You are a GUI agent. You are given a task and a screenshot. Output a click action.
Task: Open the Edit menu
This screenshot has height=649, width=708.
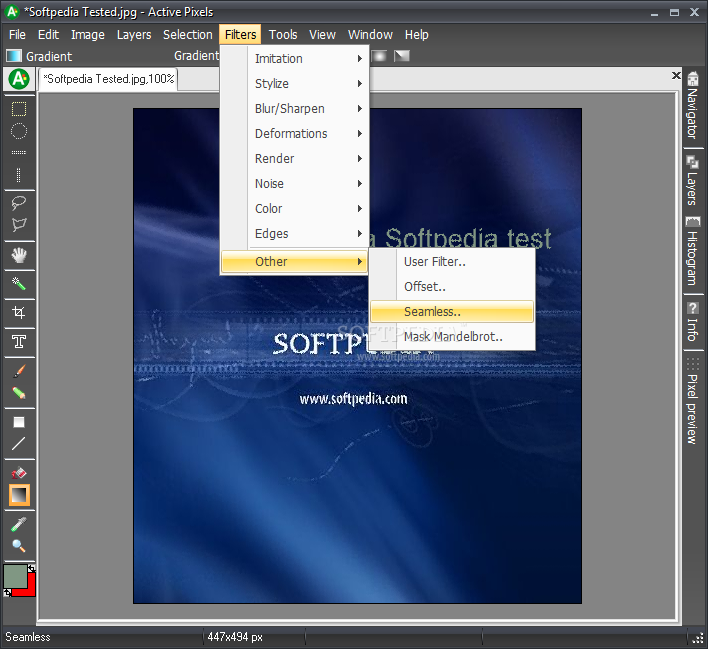pyautogui.click(x=48, y=35)
